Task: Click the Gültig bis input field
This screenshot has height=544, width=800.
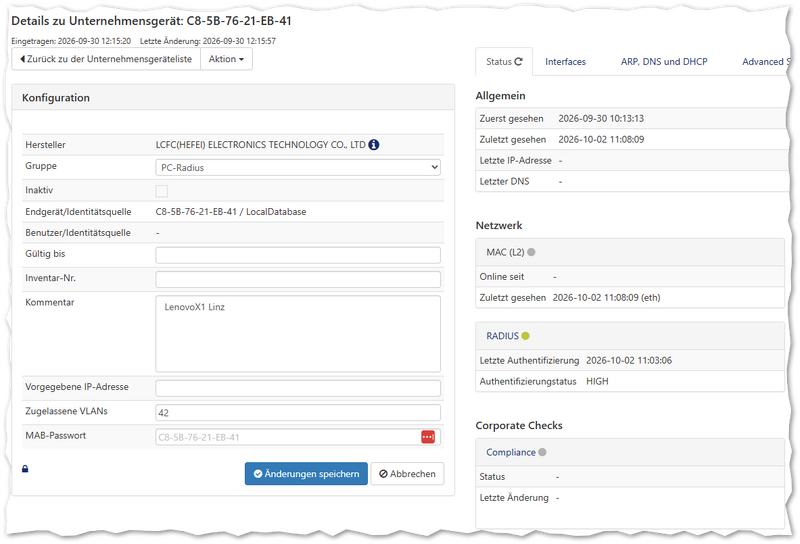Action: pyautogui.click(x=298, y=255)
